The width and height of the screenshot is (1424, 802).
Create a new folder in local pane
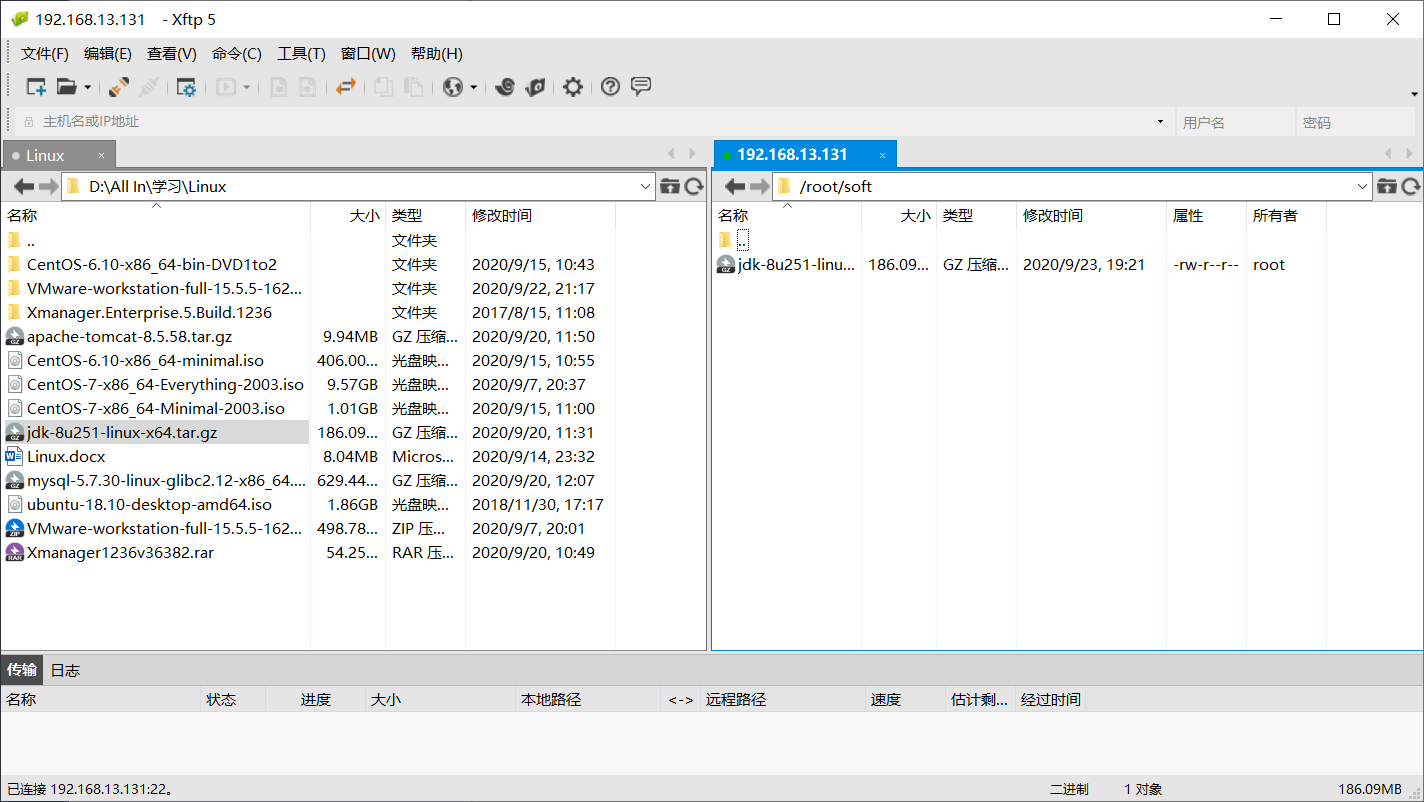click(x=670, y=186)
